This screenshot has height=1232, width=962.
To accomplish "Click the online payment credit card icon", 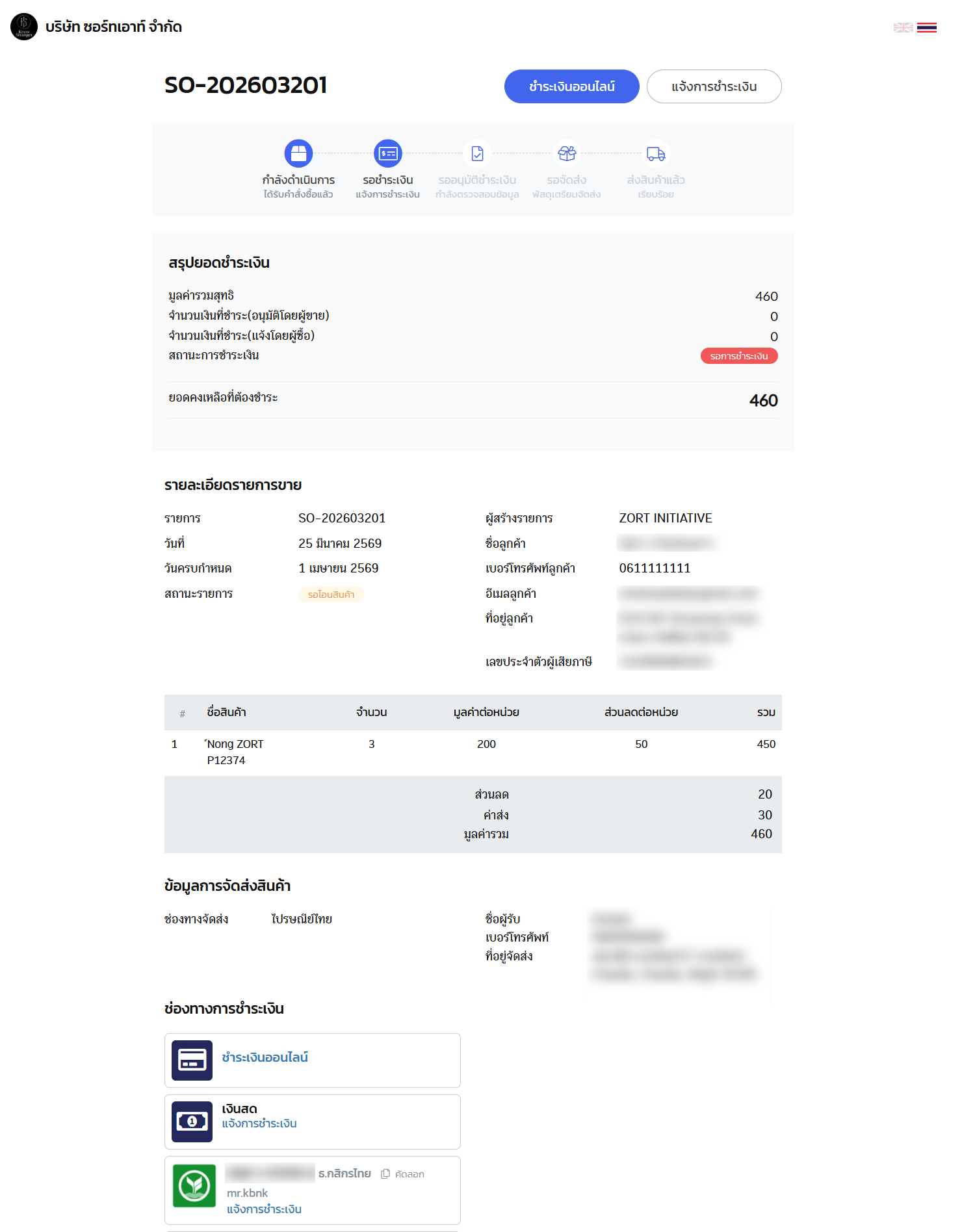I will pyautogui.click(x=192, y=1060).
